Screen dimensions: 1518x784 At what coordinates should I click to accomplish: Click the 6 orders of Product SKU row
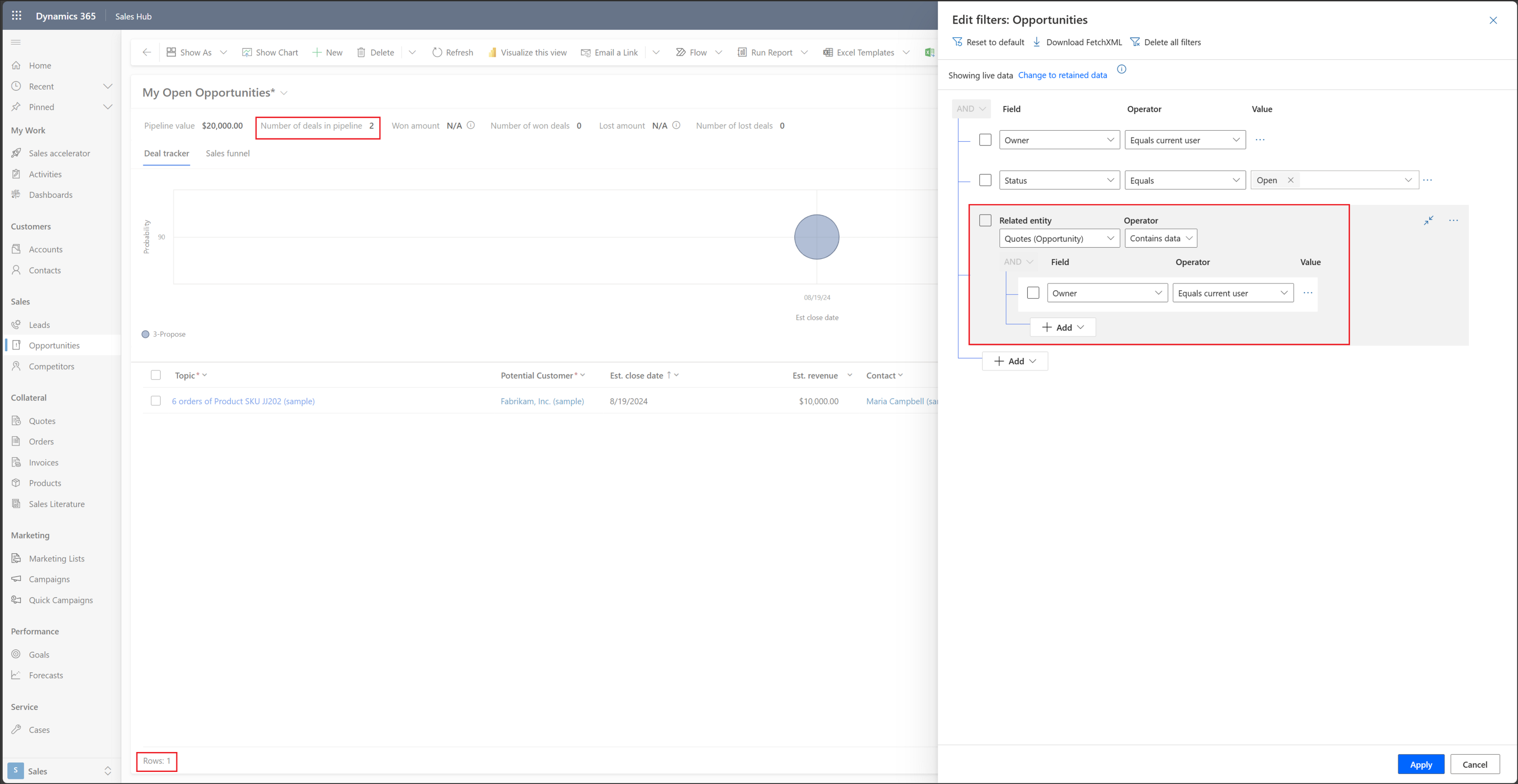click(243, 400)
